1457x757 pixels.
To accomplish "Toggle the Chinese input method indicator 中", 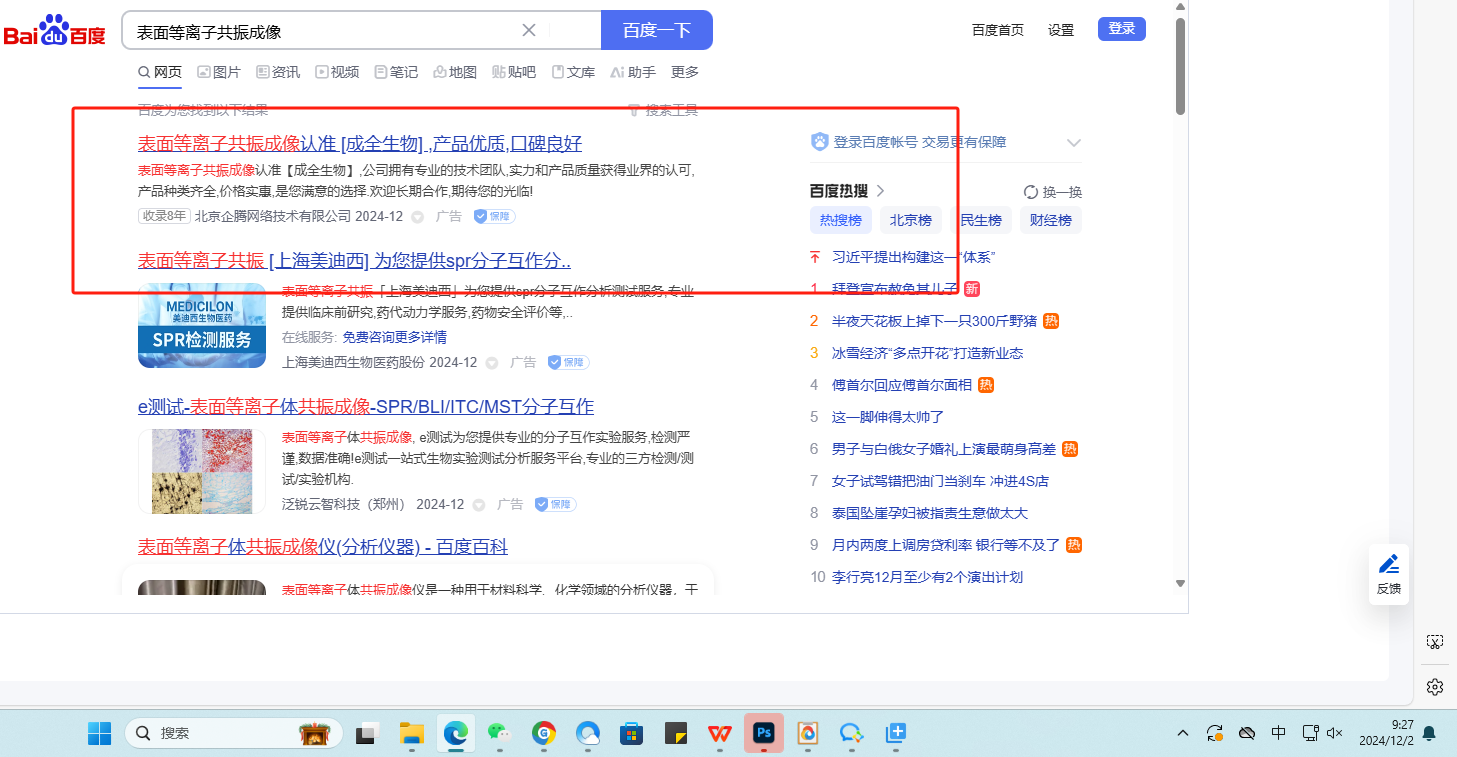I will coord(1278,733).
